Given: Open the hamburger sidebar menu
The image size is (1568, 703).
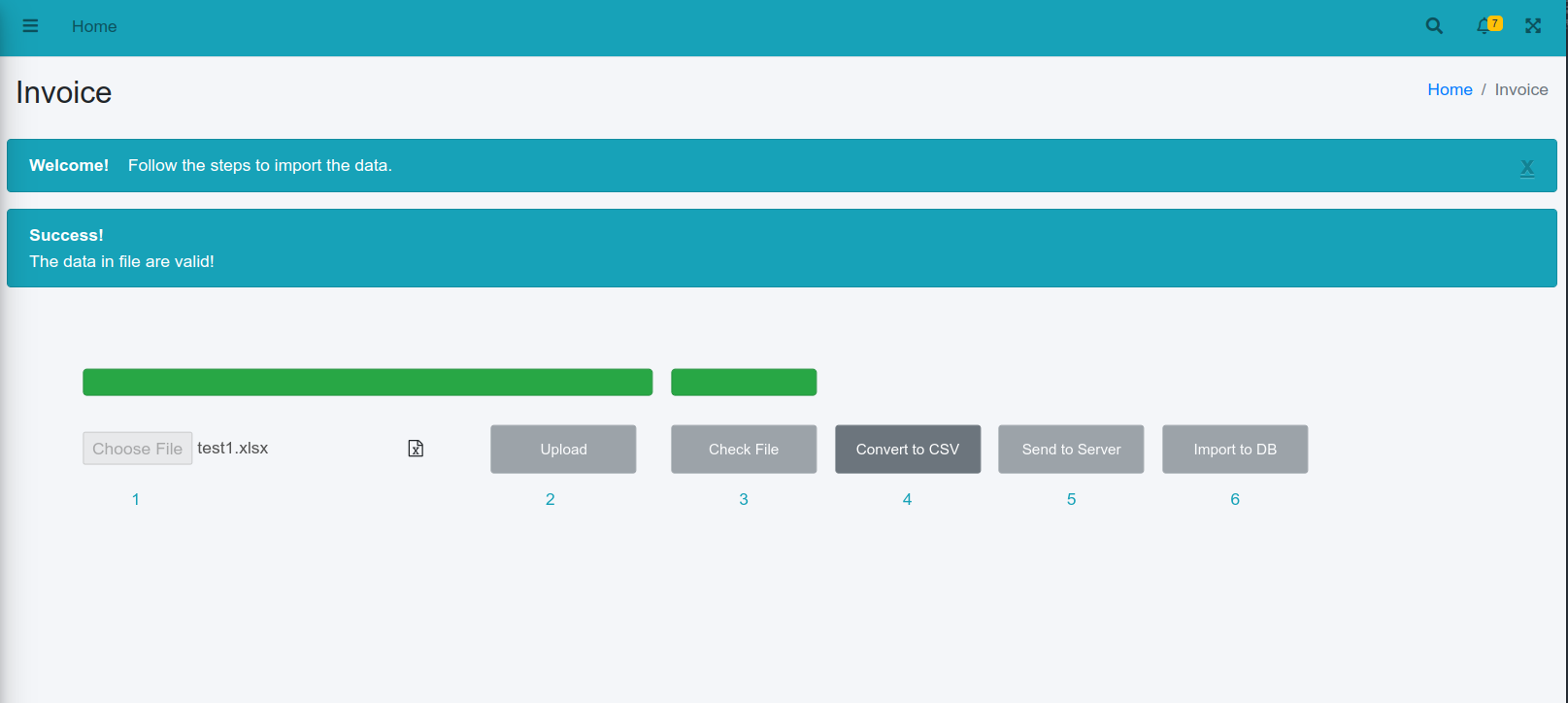Looking at the screenshot, I should point(30,26).
